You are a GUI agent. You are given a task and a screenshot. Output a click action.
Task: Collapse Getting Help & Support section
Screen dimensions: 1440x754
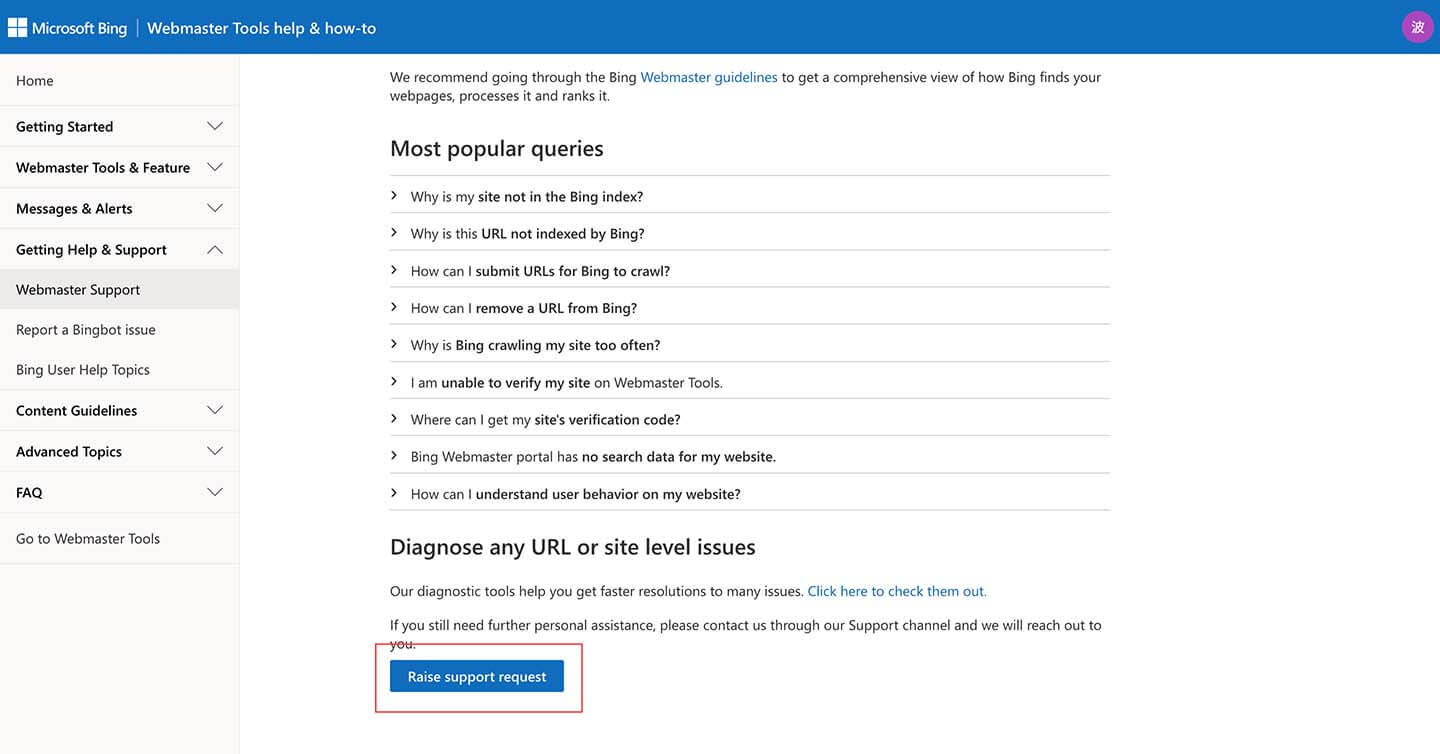(120, 250)
